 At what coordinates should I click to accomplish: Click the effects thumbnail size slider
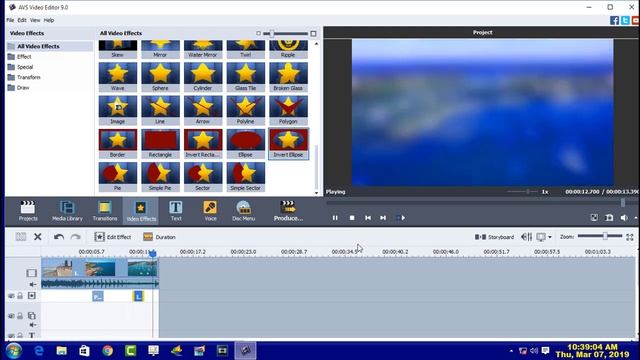pyautogui.click(x=285, y=33)
